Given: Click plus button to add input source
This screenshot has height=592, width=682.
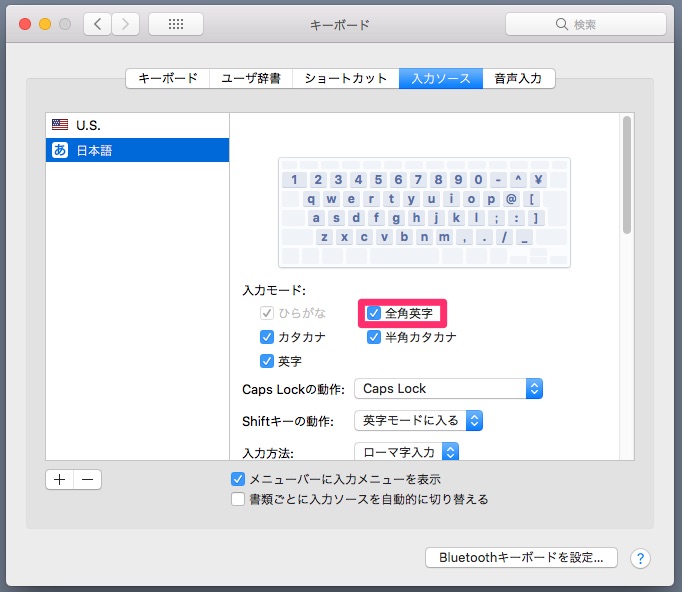Looking at the screenshot, I should tap(60, 479).
